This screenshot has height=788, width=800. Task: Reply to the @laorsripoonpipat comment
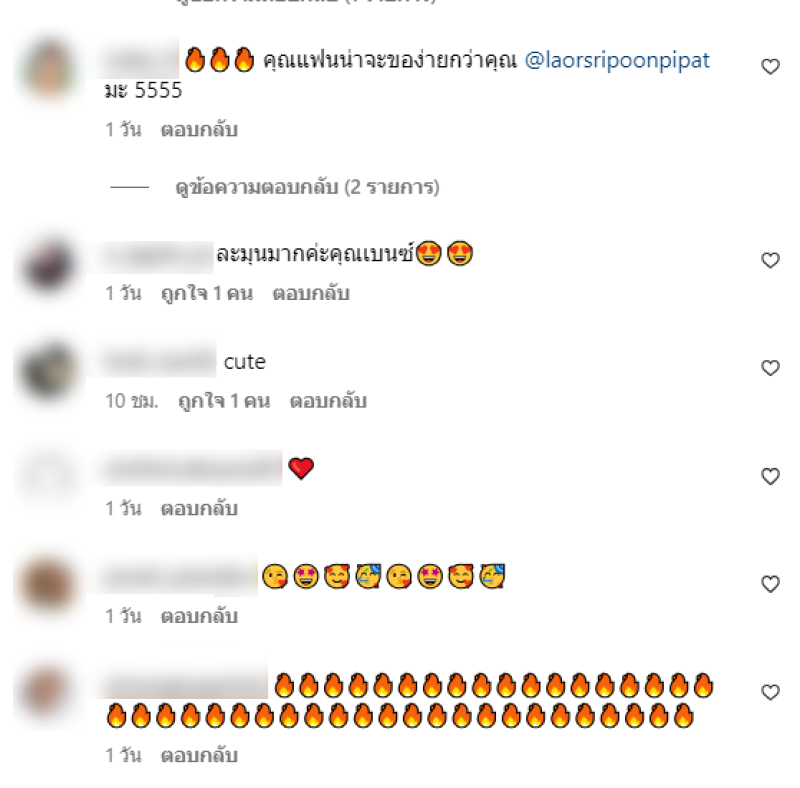[x=199, y=130]
